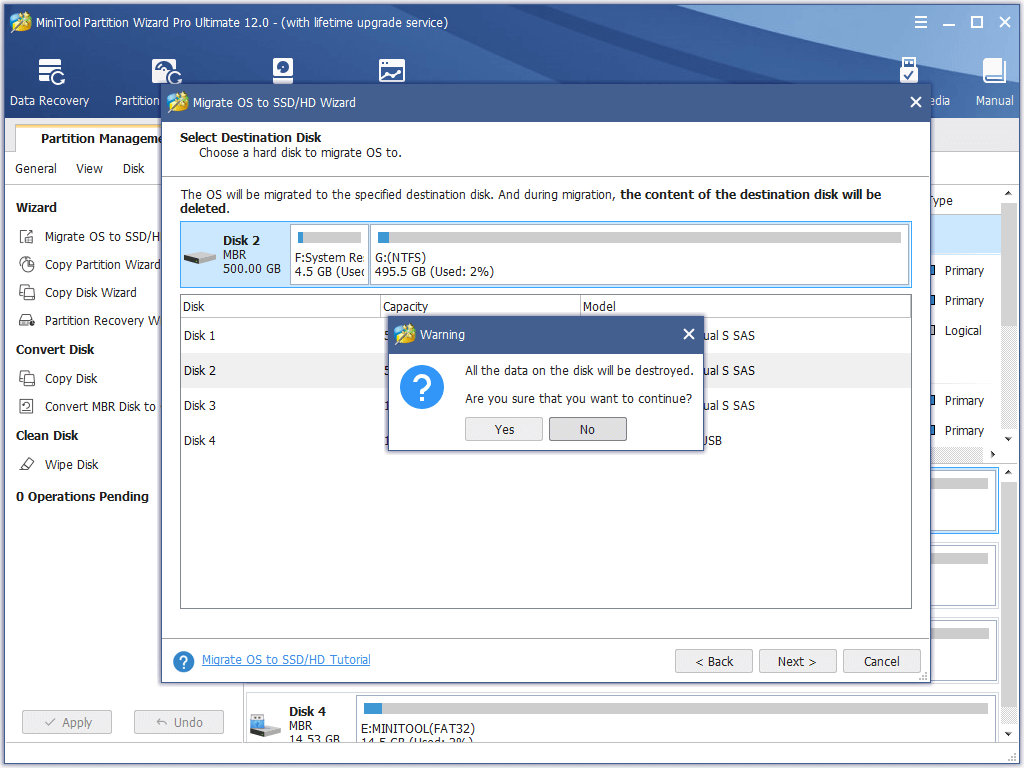This screenshot has height=768, width=1024.
Task: Click Wipe Disk entry text
Action: point(71,464)
